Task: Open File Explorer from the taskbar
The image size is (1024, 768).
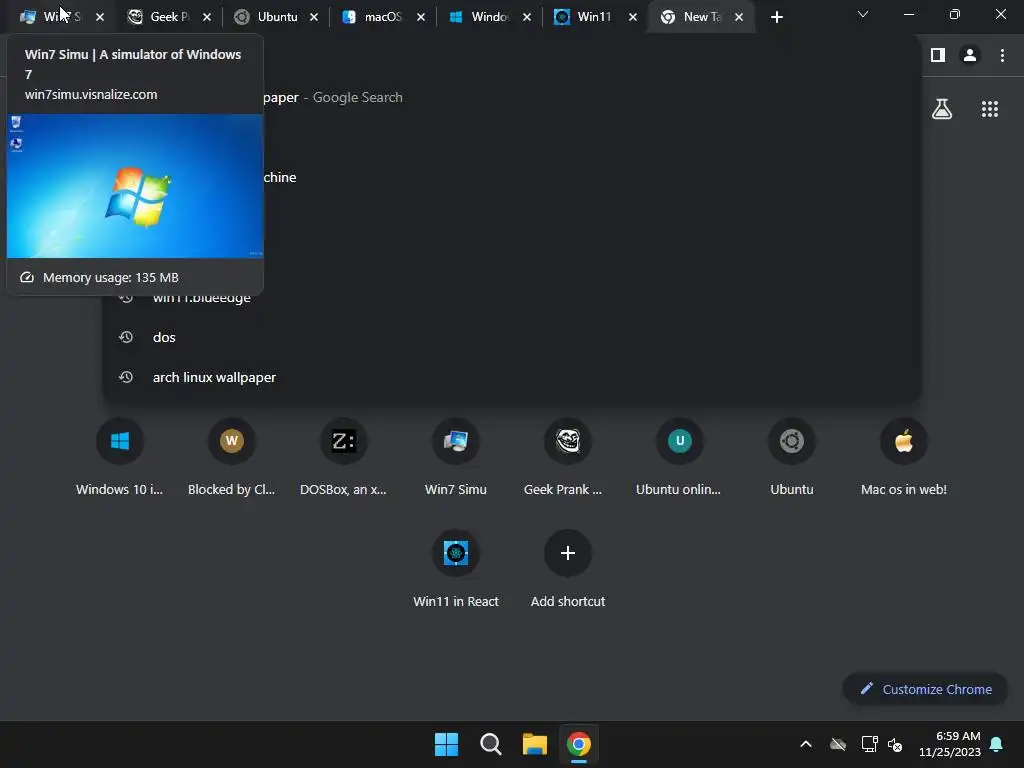Action: point(535,744)
